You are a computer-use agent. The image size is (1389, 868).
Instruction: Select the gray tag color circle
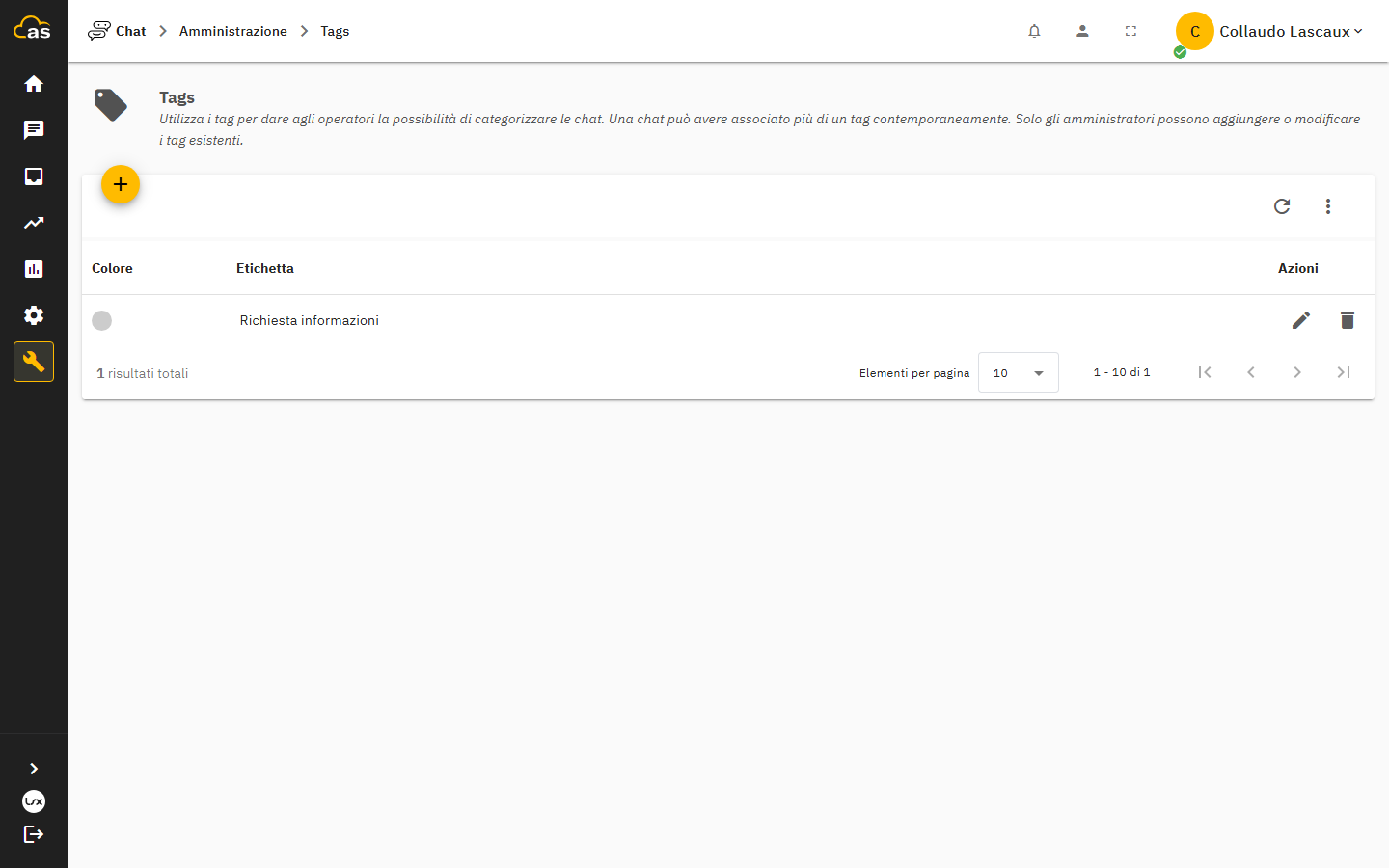click(x=102, y=320)
